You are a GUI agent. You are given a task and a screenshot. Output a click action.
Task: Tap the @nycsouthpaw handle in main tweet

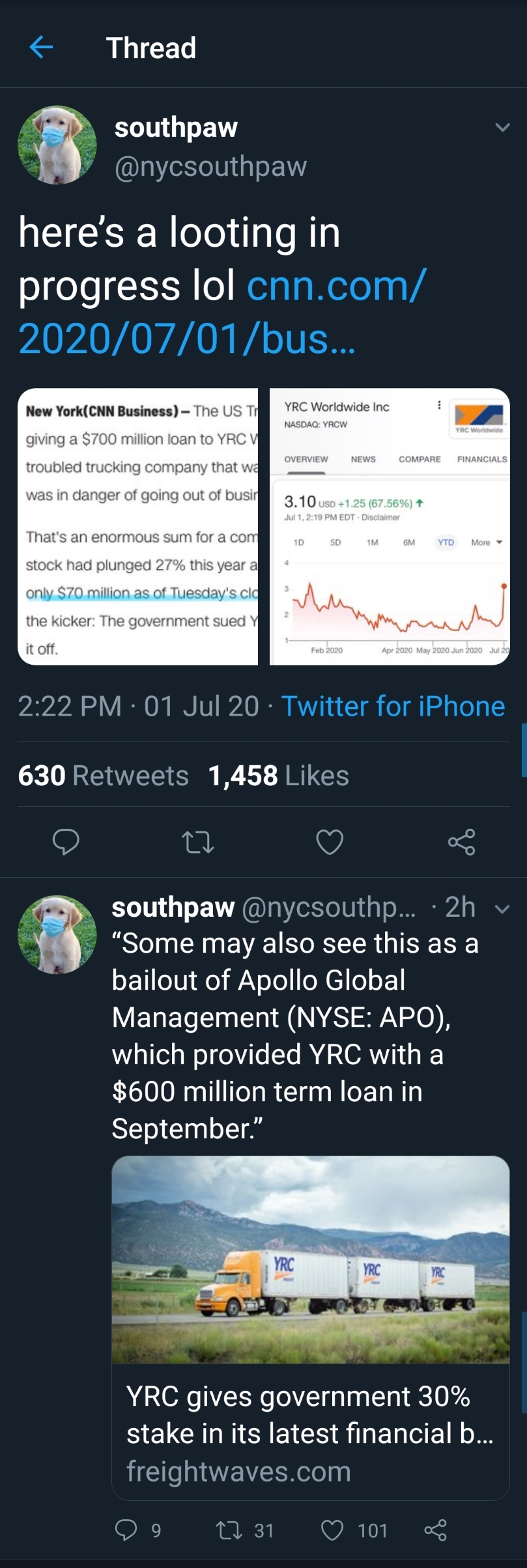210,167
